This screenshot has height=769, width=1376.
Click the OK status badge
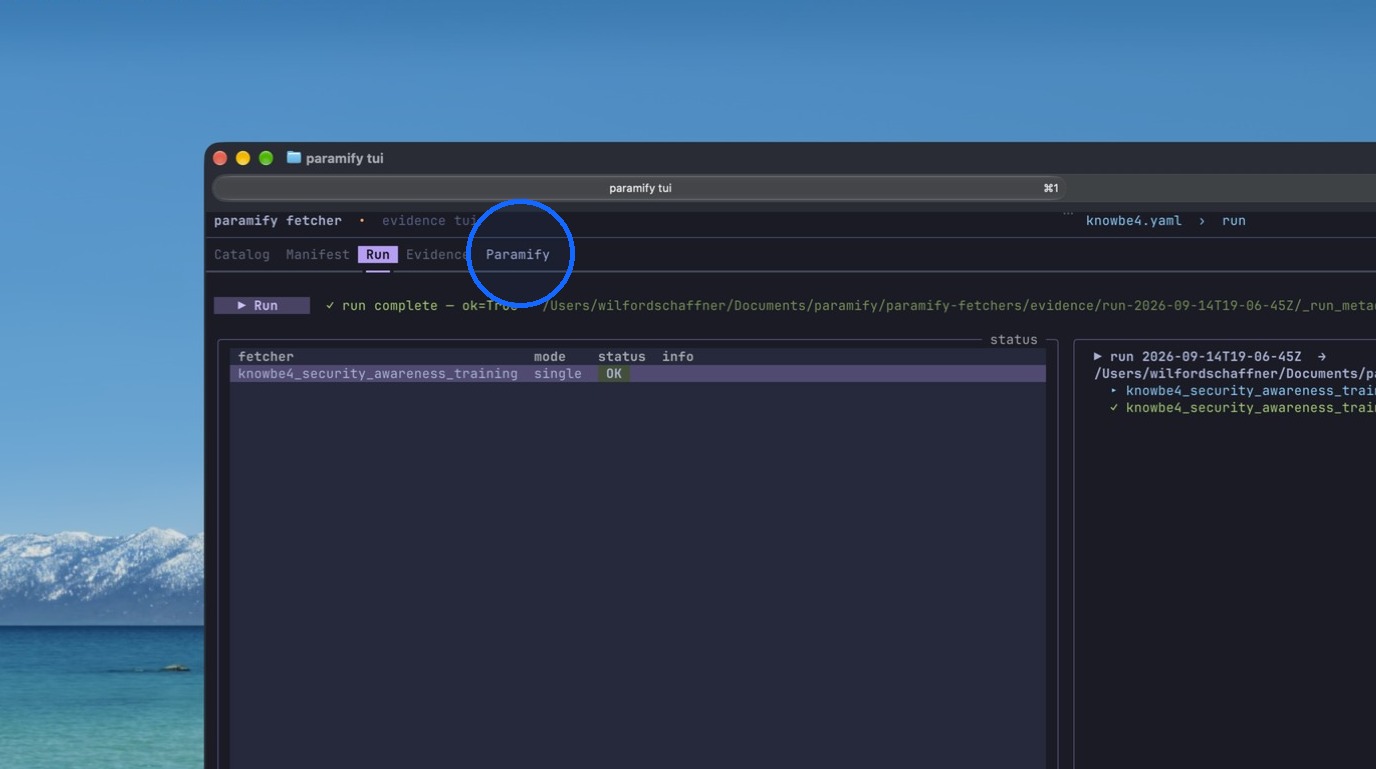pyautogui.click(x=614, y=373)
